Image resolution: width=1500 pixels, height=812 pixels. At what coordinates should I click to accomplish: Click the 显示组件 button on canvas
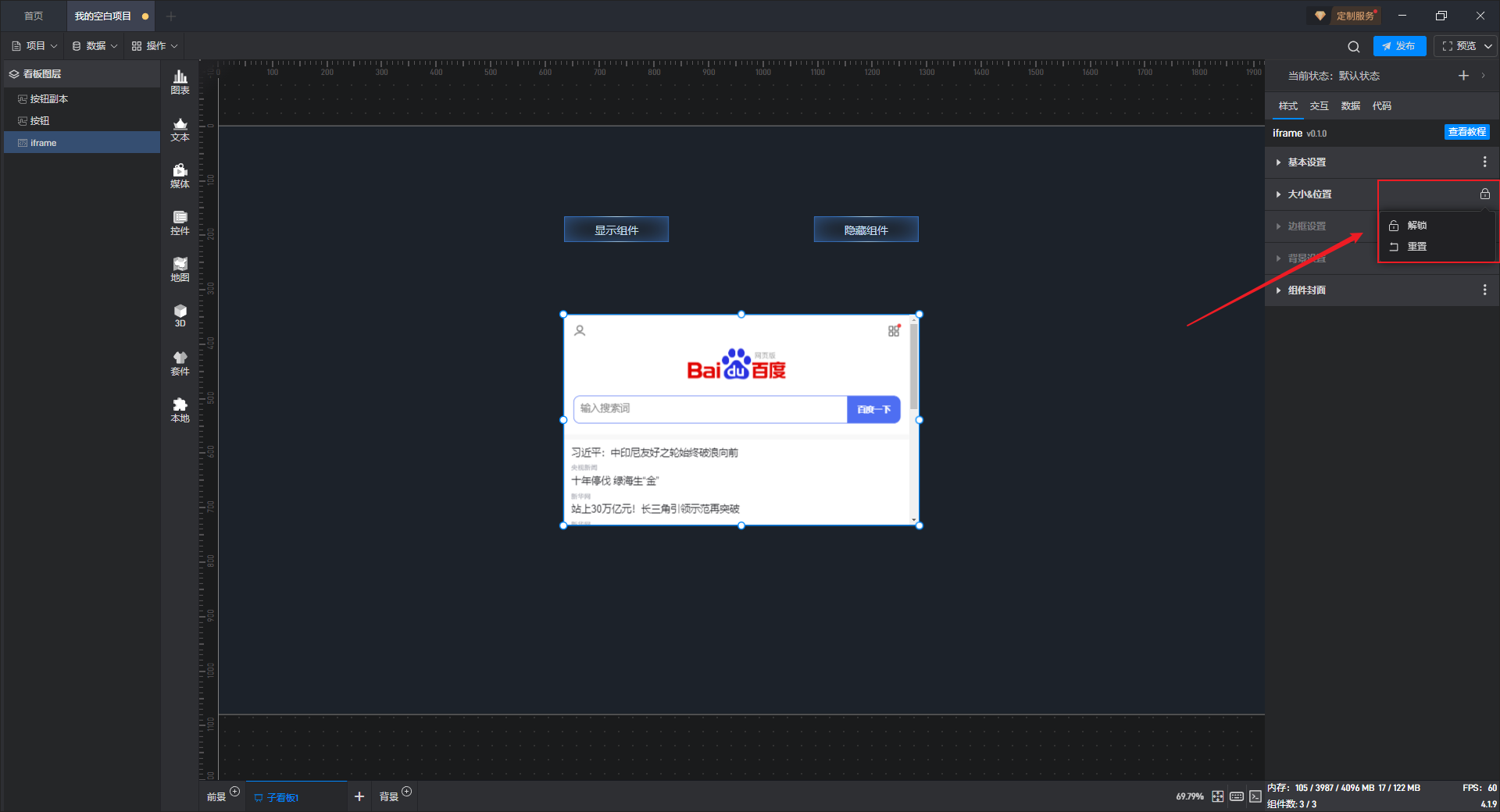pos(616,230)
